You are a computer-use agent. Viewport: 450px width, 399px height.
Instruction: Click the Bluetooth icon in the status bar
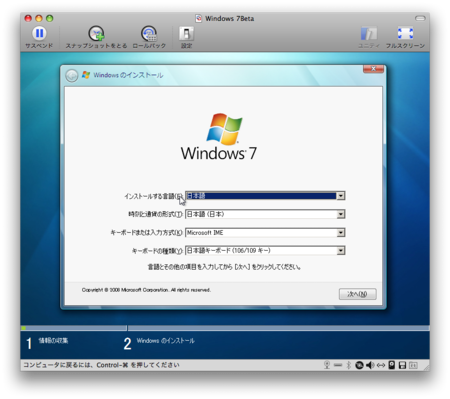(349, 365)
